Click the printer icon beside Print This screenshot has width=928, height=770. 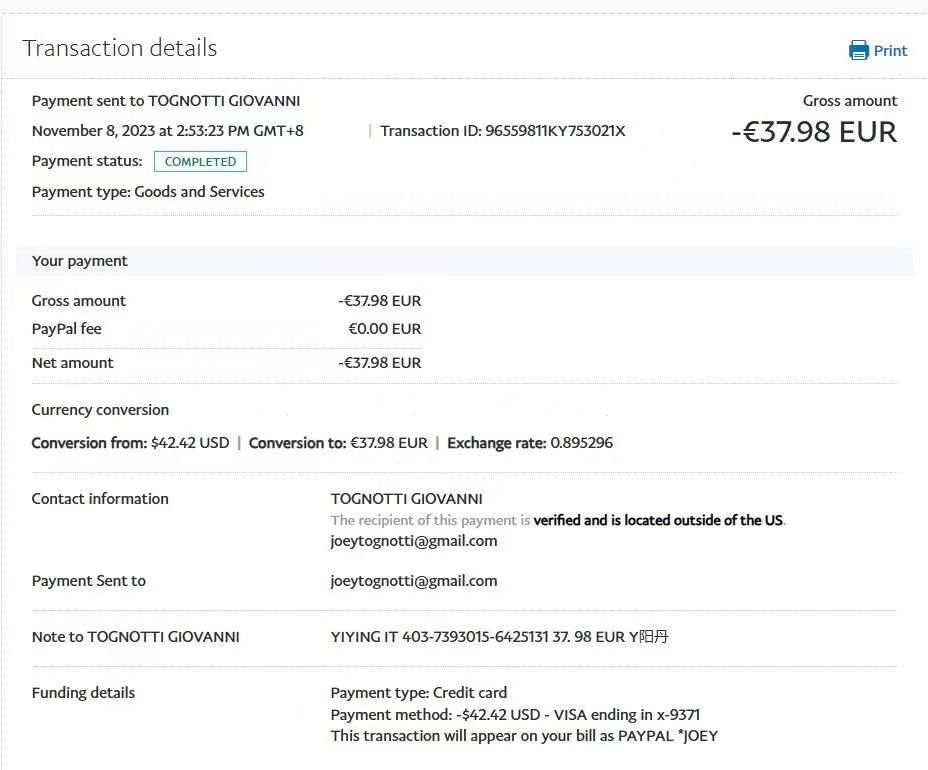[858, 50]
